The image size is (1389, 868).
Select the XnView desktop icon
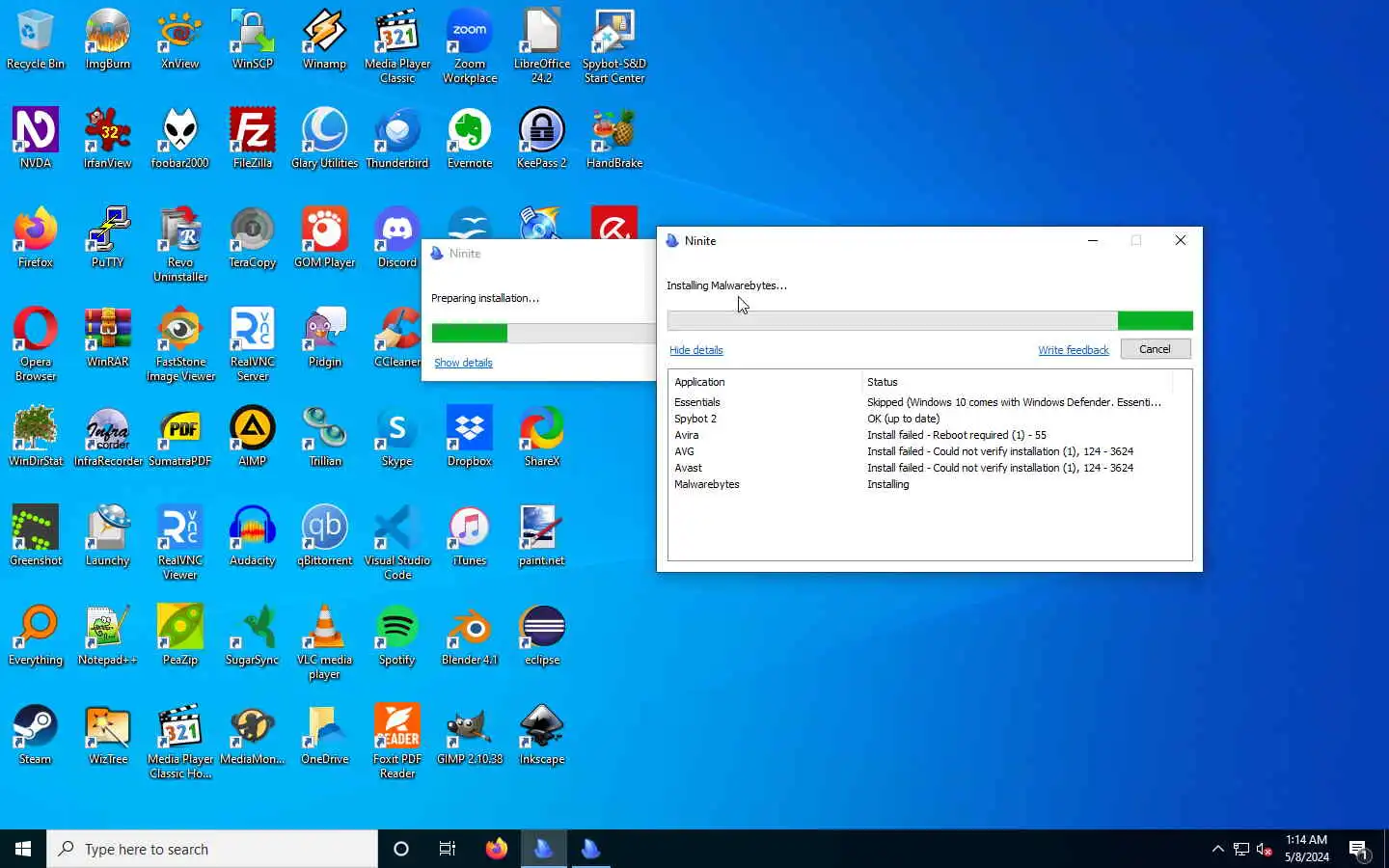(x=179, y=40)
